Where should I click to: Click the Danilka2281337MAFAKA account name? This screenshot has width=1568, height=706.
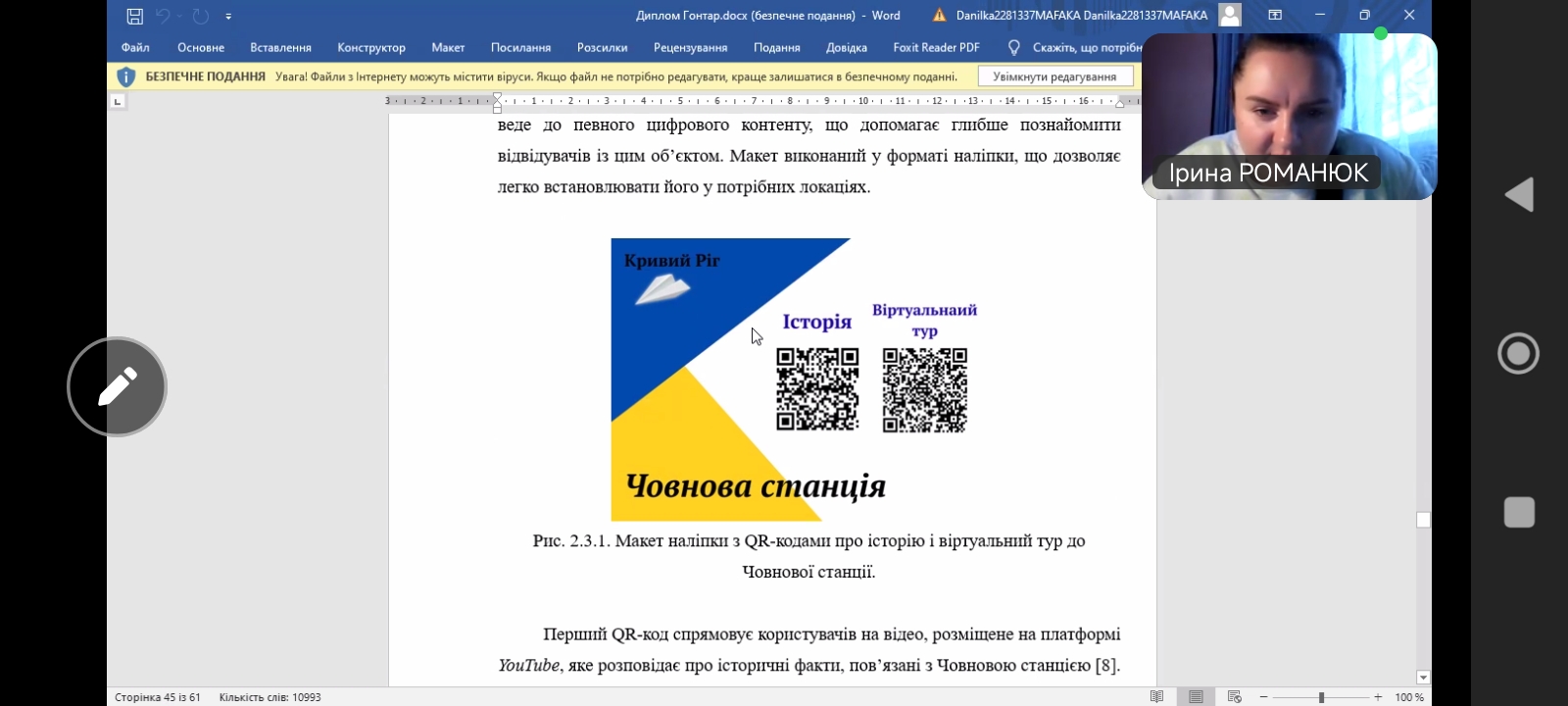pyautogui.click(x=1082, y=16)
